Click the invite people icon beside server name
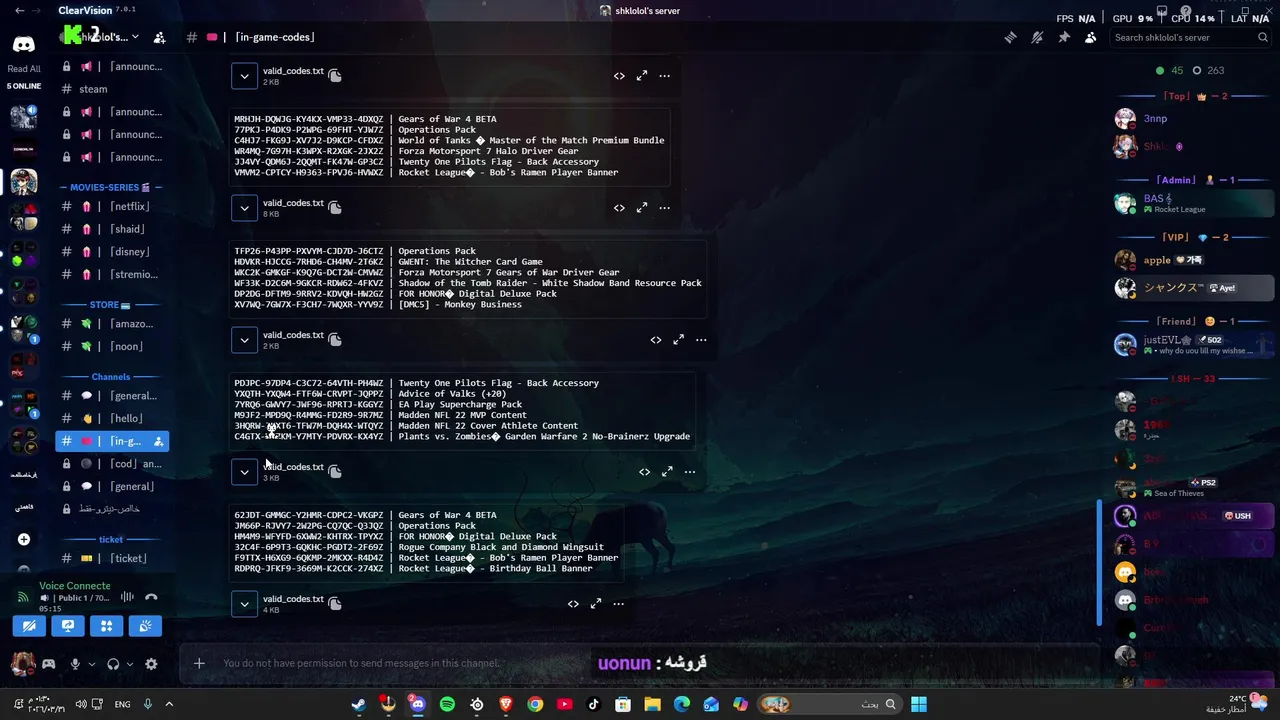This screenshot has height=720, width=1280. tap(159, 37)
